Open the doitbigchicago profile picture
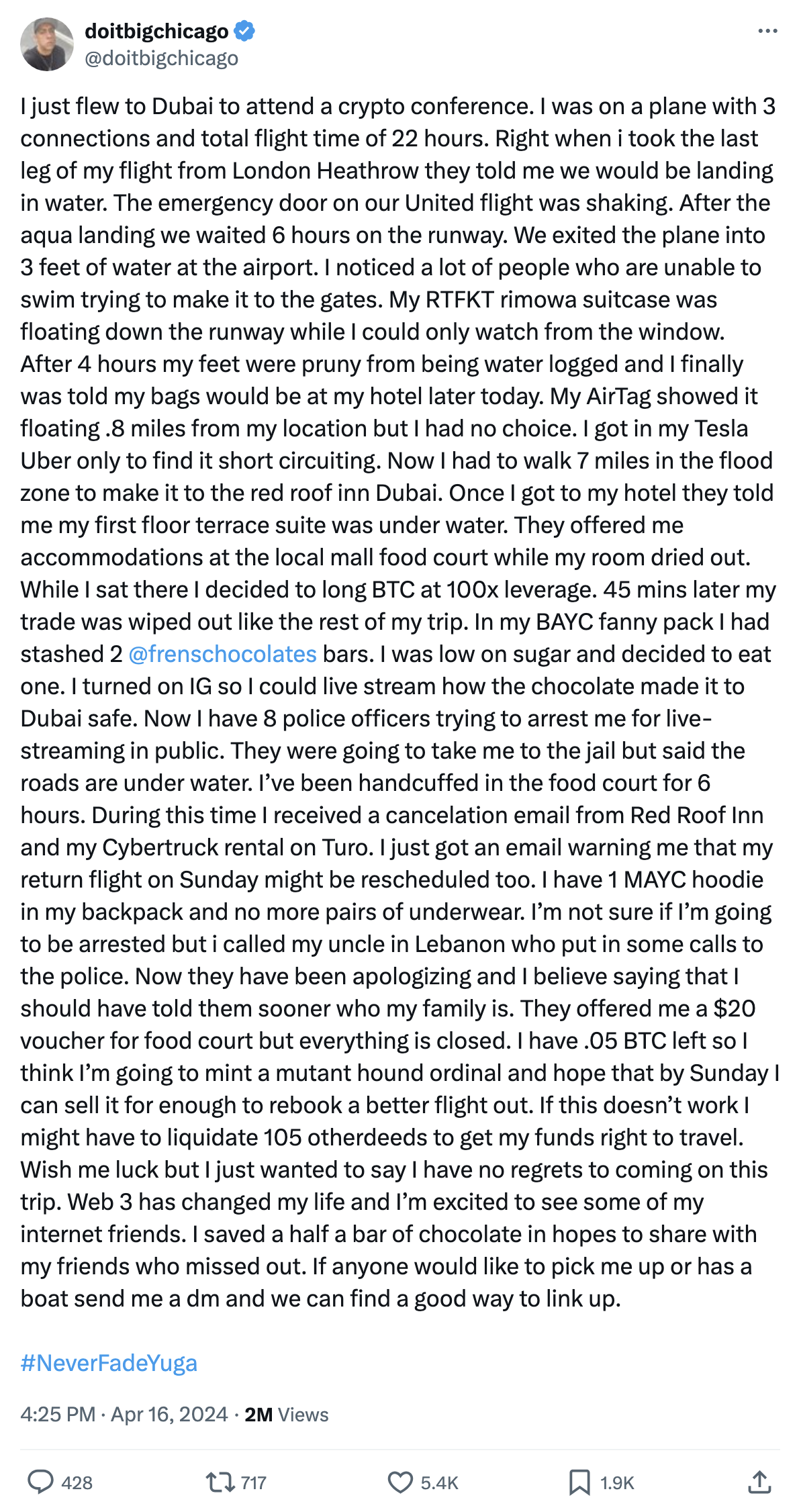Screen dimensions: 799x1512 (x=47, y=44)
